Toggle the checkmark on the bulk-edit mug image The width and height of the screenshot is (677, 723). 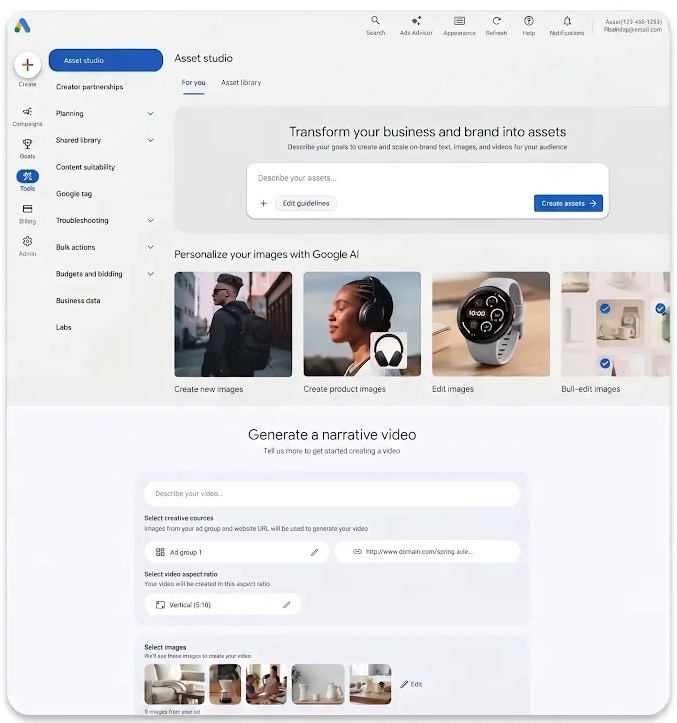pyautogui.click(x=605, y=308)
